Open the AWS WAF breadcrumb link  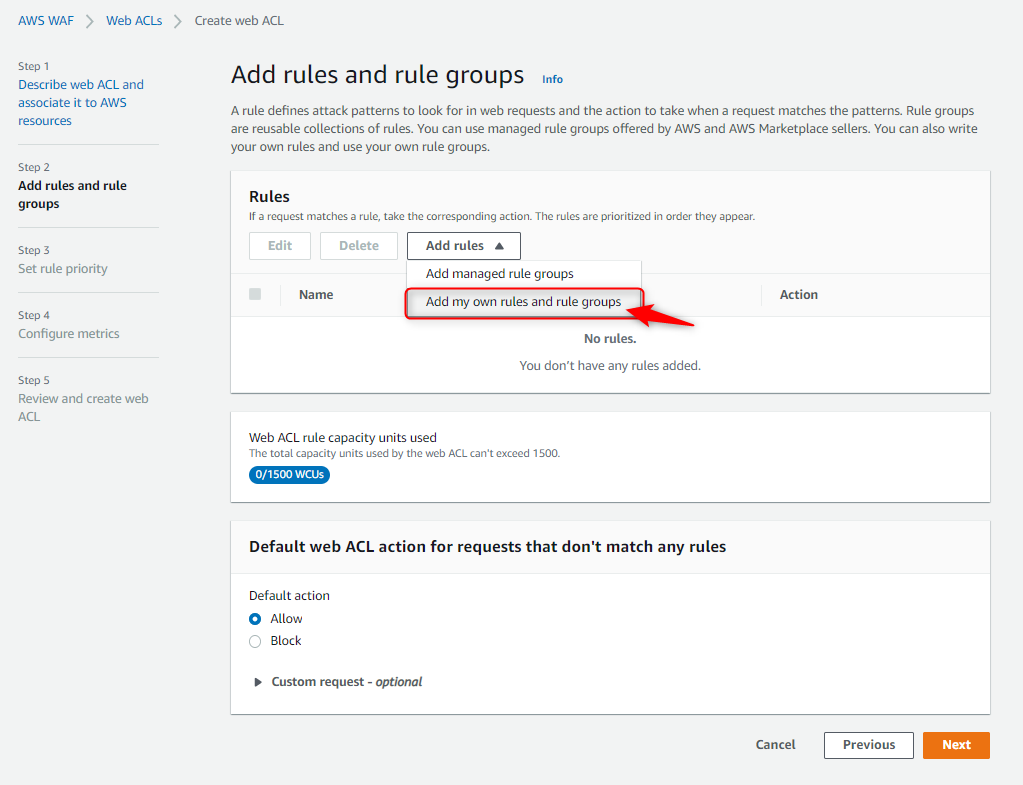[46, 20]
